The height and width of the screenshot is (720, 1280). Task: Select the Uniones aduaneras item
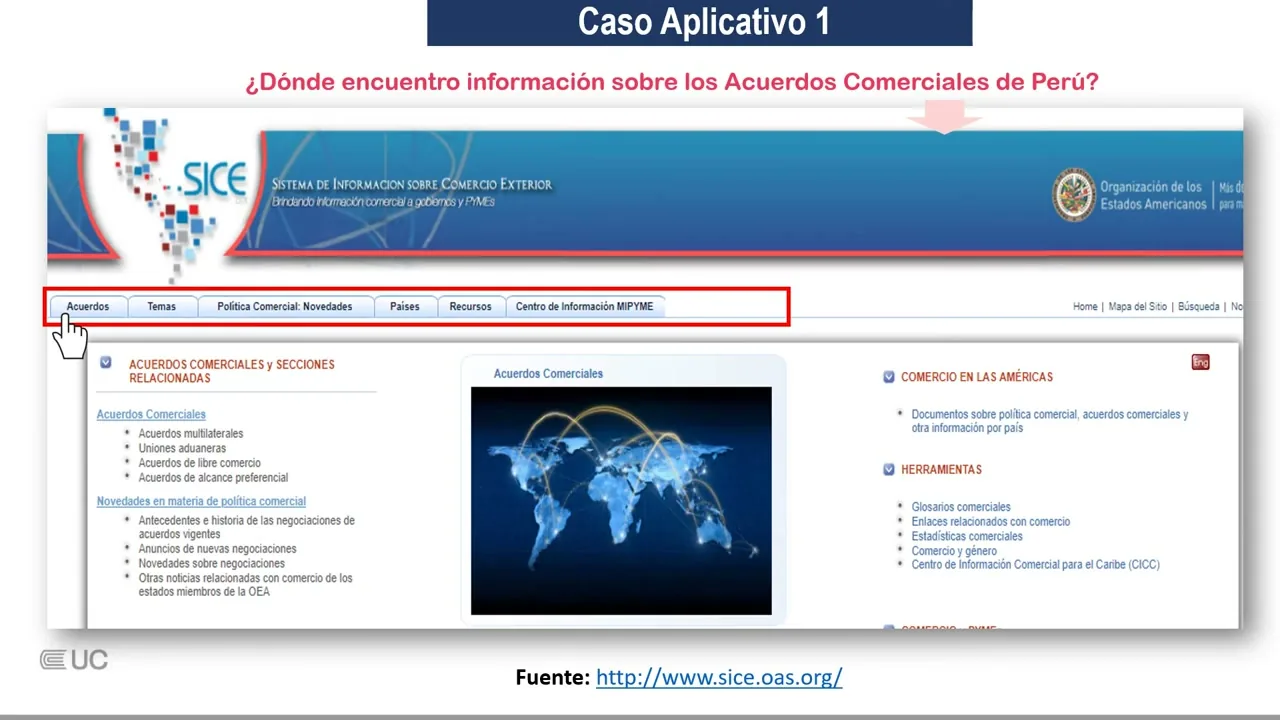click(181, 448)
